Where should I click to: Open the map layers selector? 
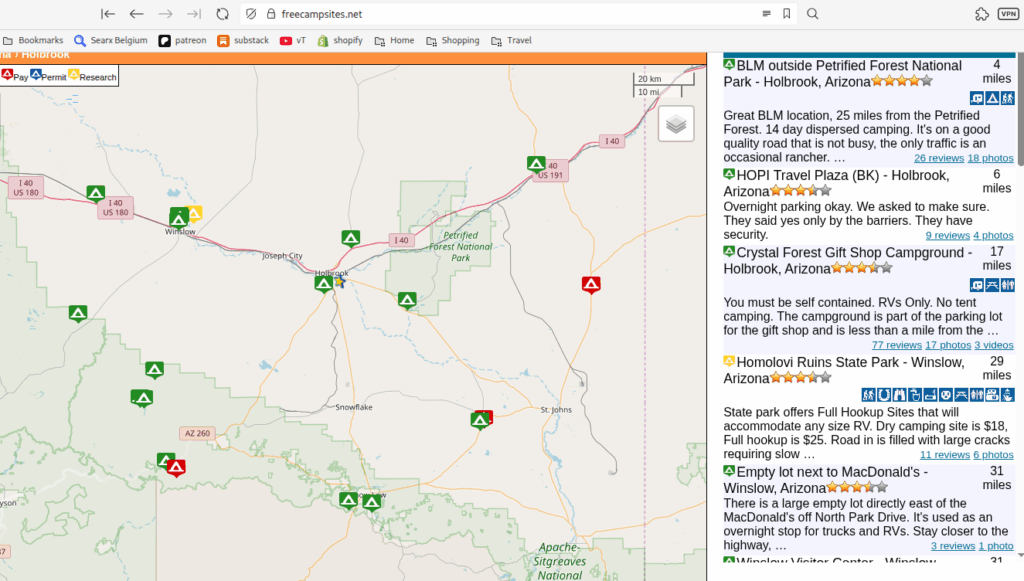[x=675, y=123]
